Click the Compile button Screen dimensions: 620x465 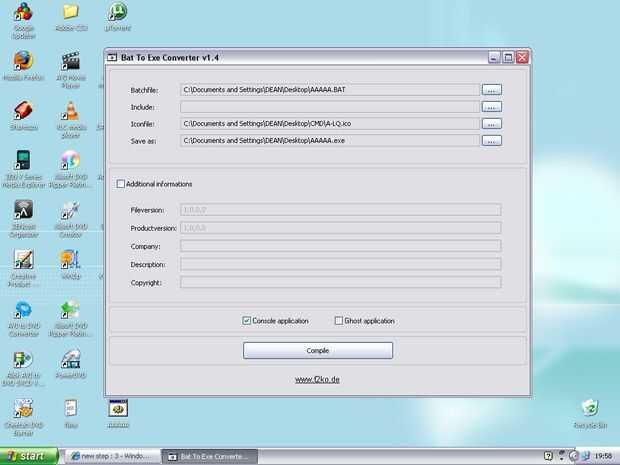[x=318, y=350]
